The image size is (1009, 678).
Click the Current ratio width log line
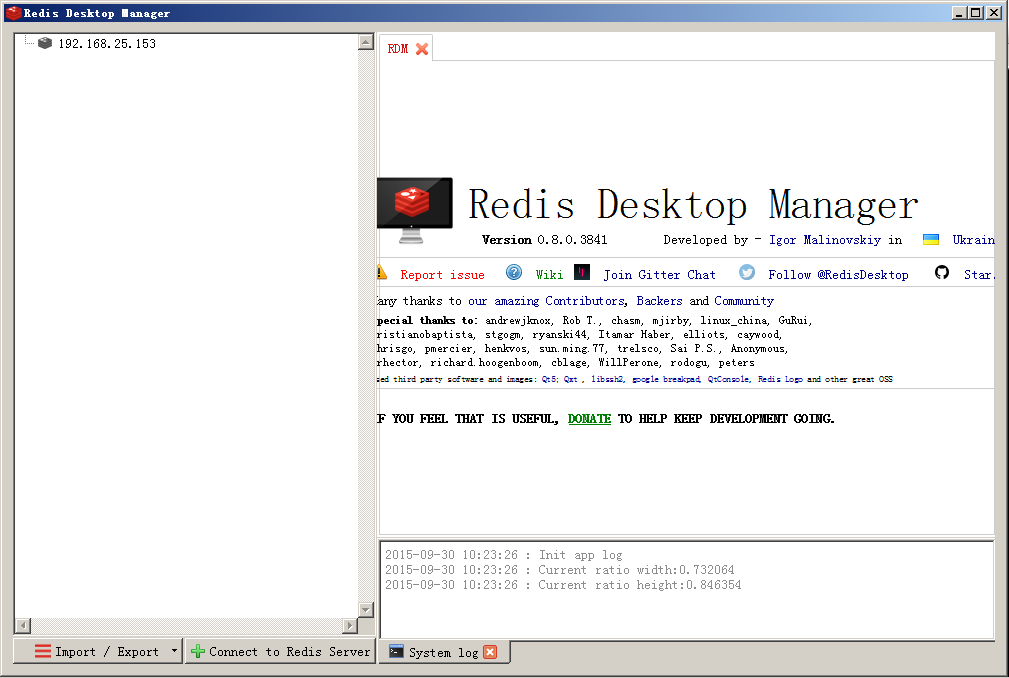pyautogui.click(x=559, y=570)
